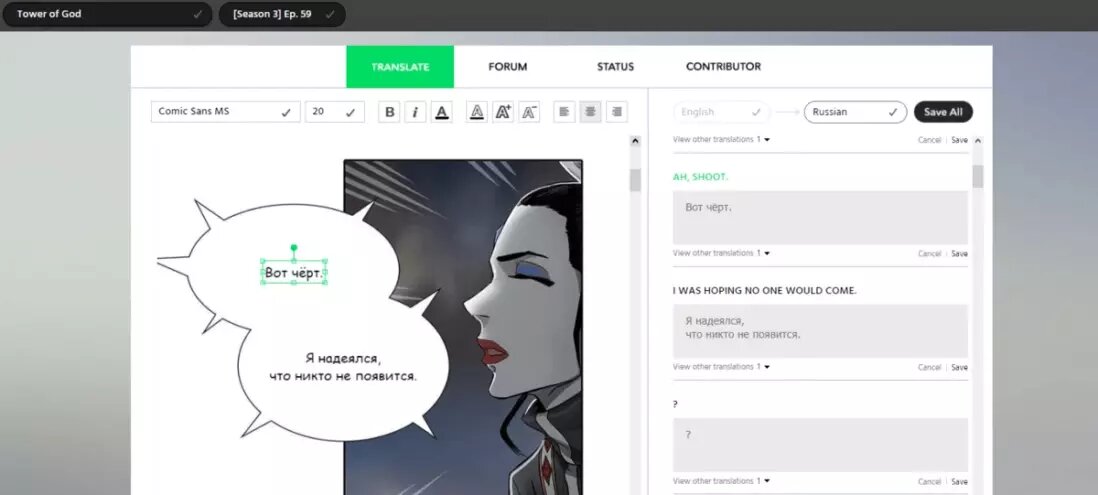Expand View other translations under "Вот чёрт." field
The height and width of the screenshot is (495, 1098).
tap(721, 253)
